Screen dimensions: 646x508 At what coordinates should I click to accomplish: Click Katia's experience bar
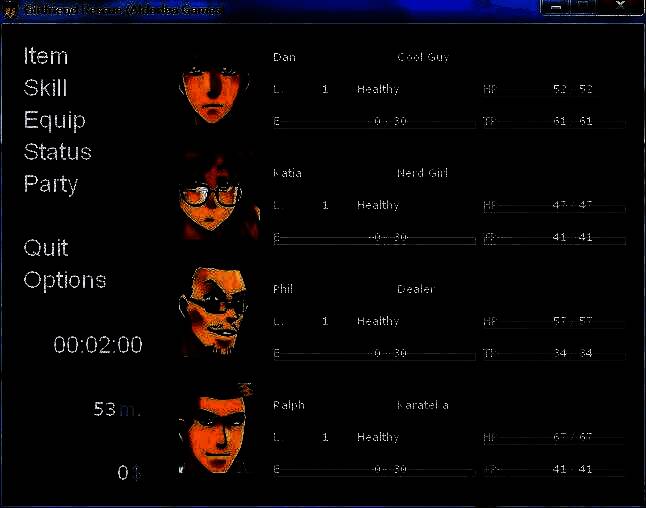374,240
